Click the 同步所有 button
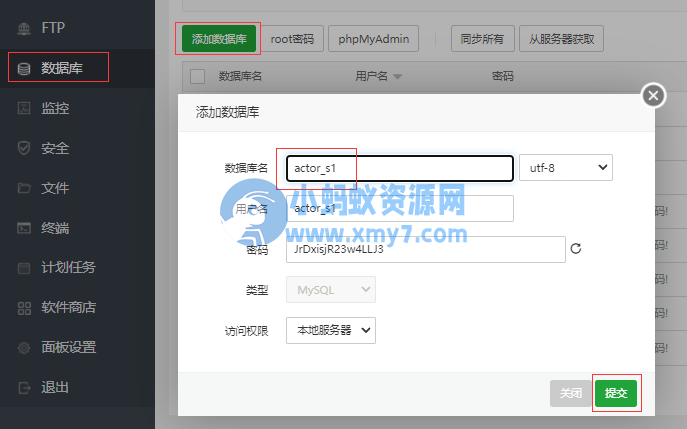Screen dimensions: 687x429 click(482, 39)
